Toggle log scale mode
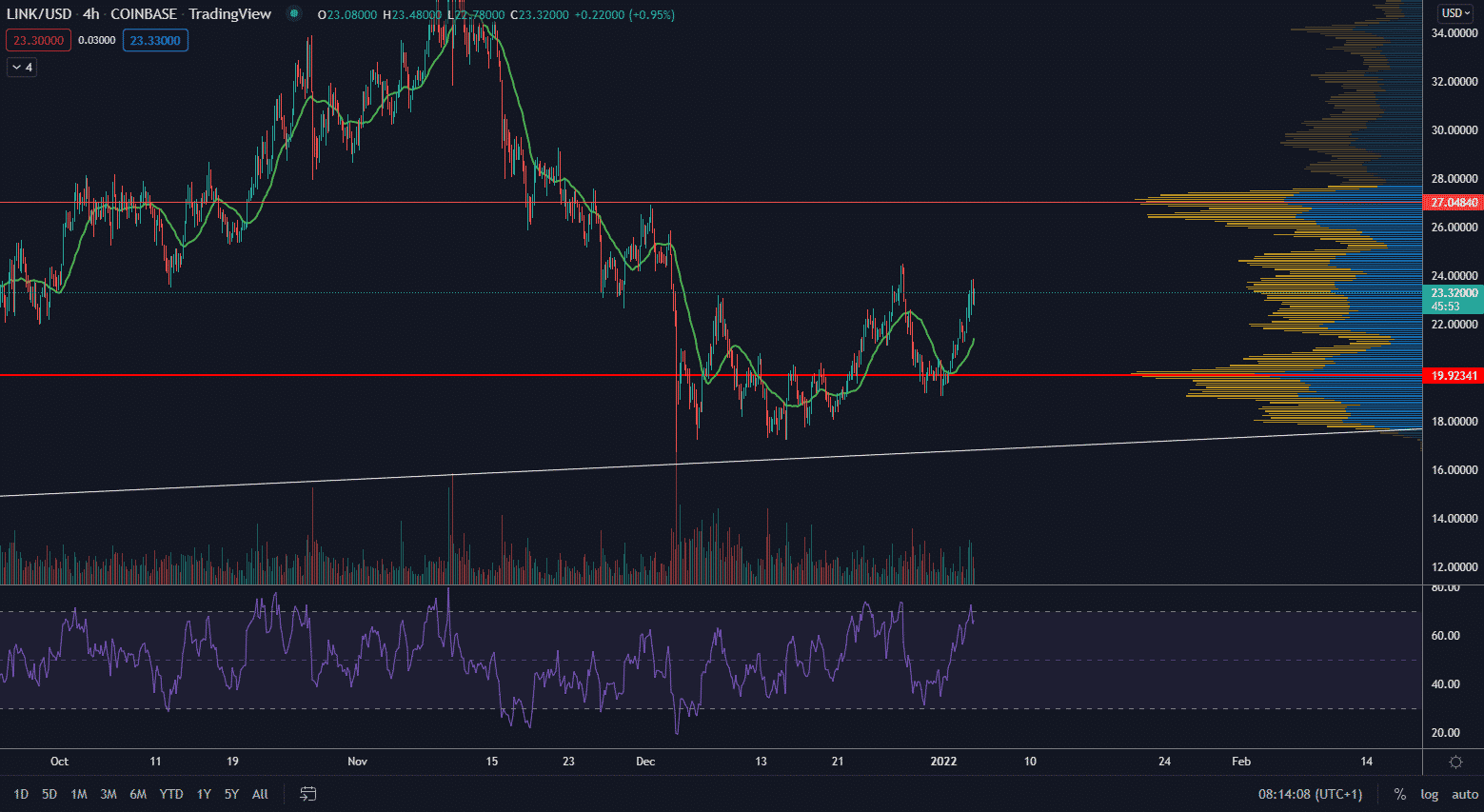Viewport: 1484px width, 812px height. [1429, 794]
